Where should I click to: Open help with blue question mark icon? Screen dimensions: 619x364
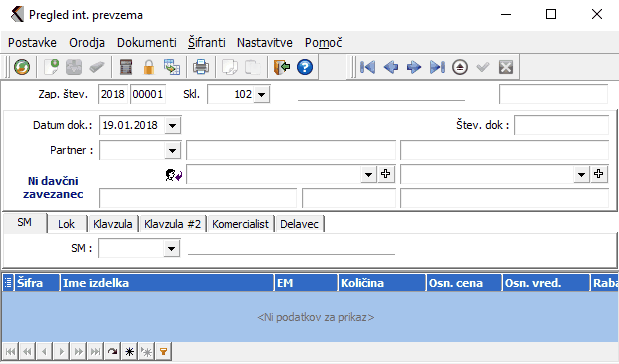[x=305, y=67]
